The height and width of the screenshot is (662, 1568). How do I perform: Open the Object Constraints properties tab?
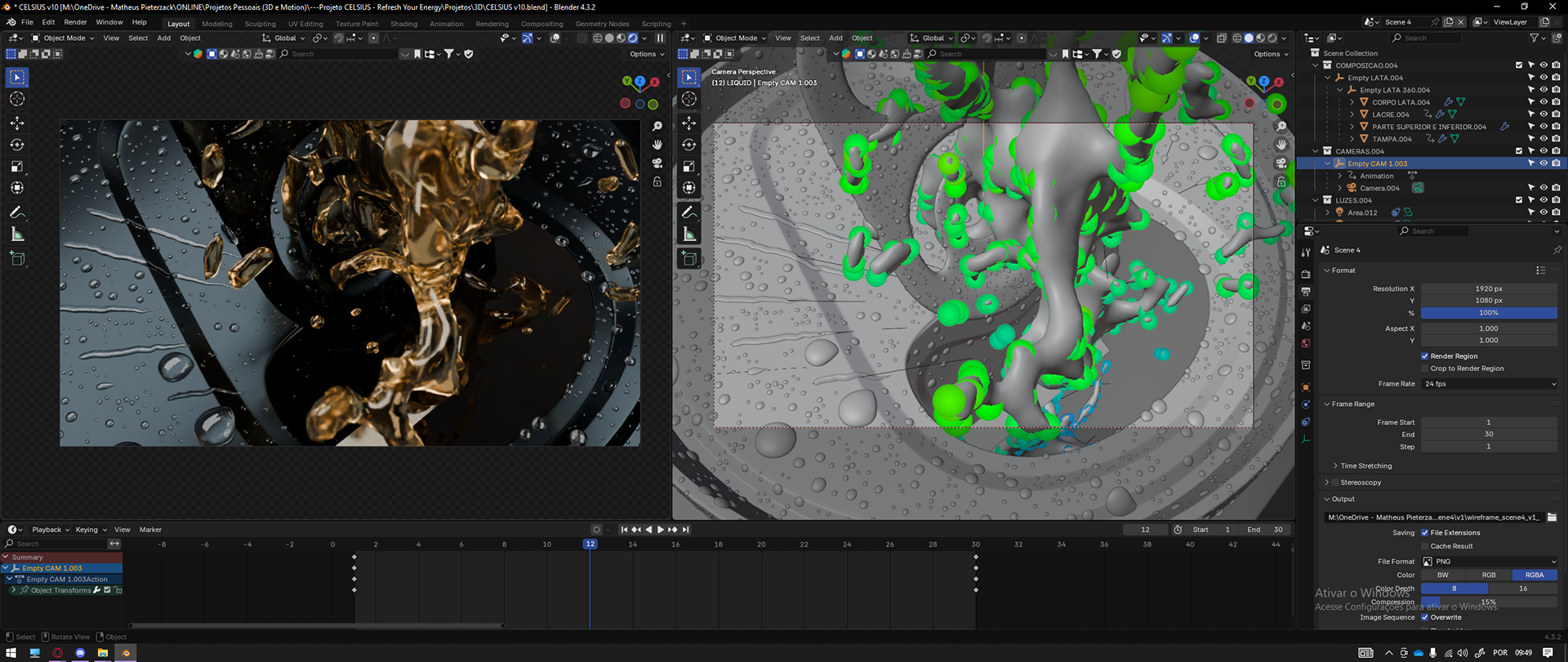(x=1306, y=422)
